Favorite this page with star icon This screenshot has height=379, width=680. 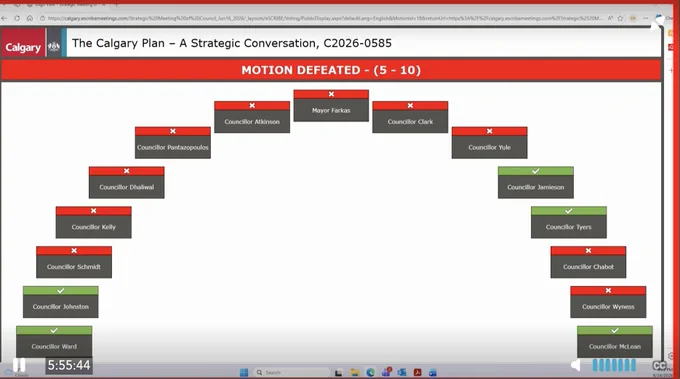pyautogui.click(x=620, y=18)
